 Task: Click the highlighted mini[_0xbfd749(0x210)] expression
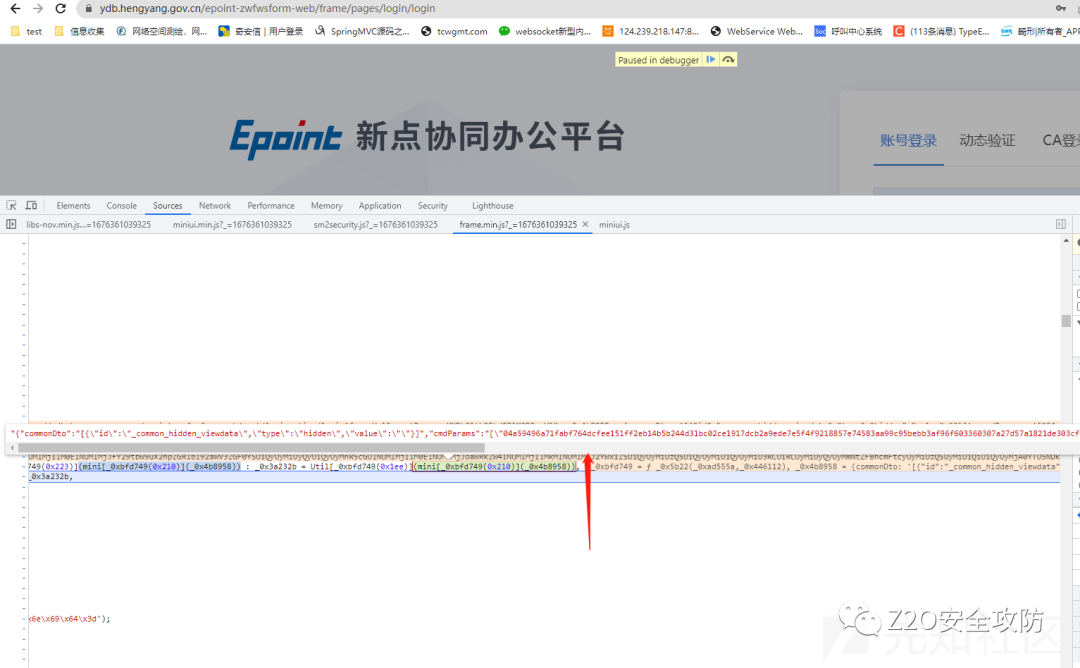(494, 466)
